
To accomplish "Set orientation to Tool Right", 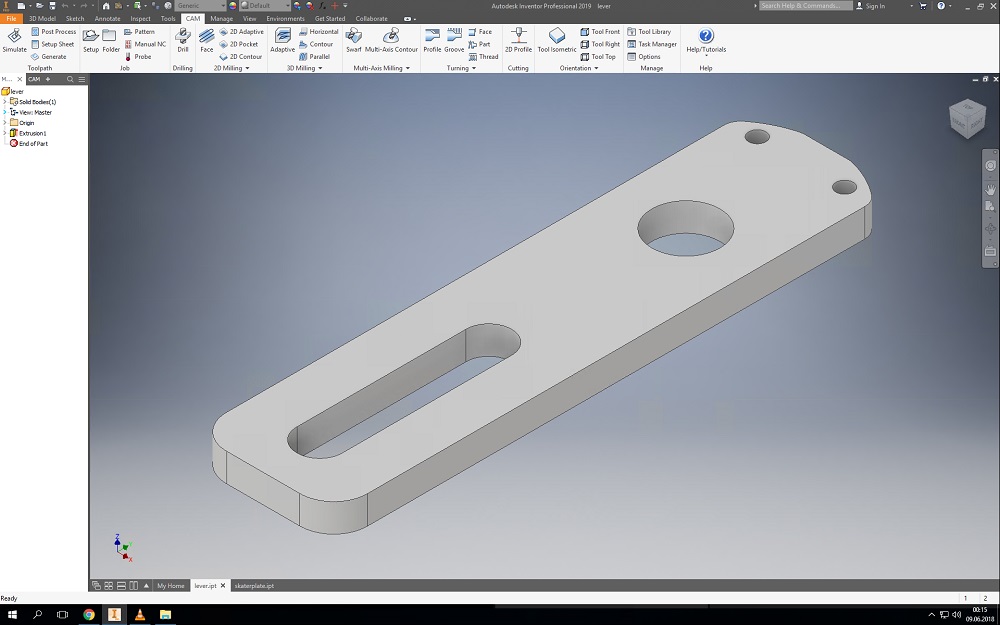I will (599, 44).
